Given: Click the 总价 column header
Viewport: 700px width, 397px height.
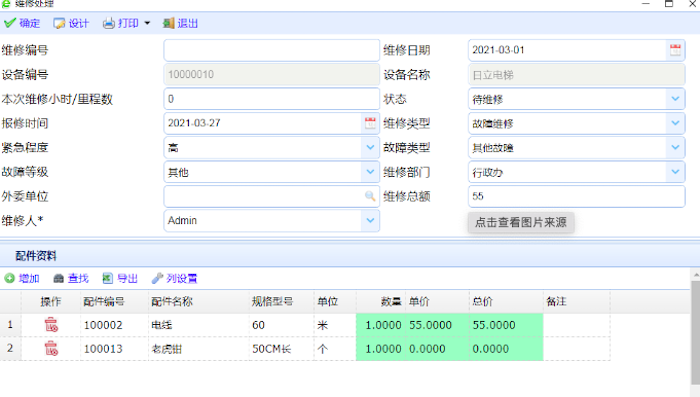Looking at the screenshot, I should pos(506,302).
